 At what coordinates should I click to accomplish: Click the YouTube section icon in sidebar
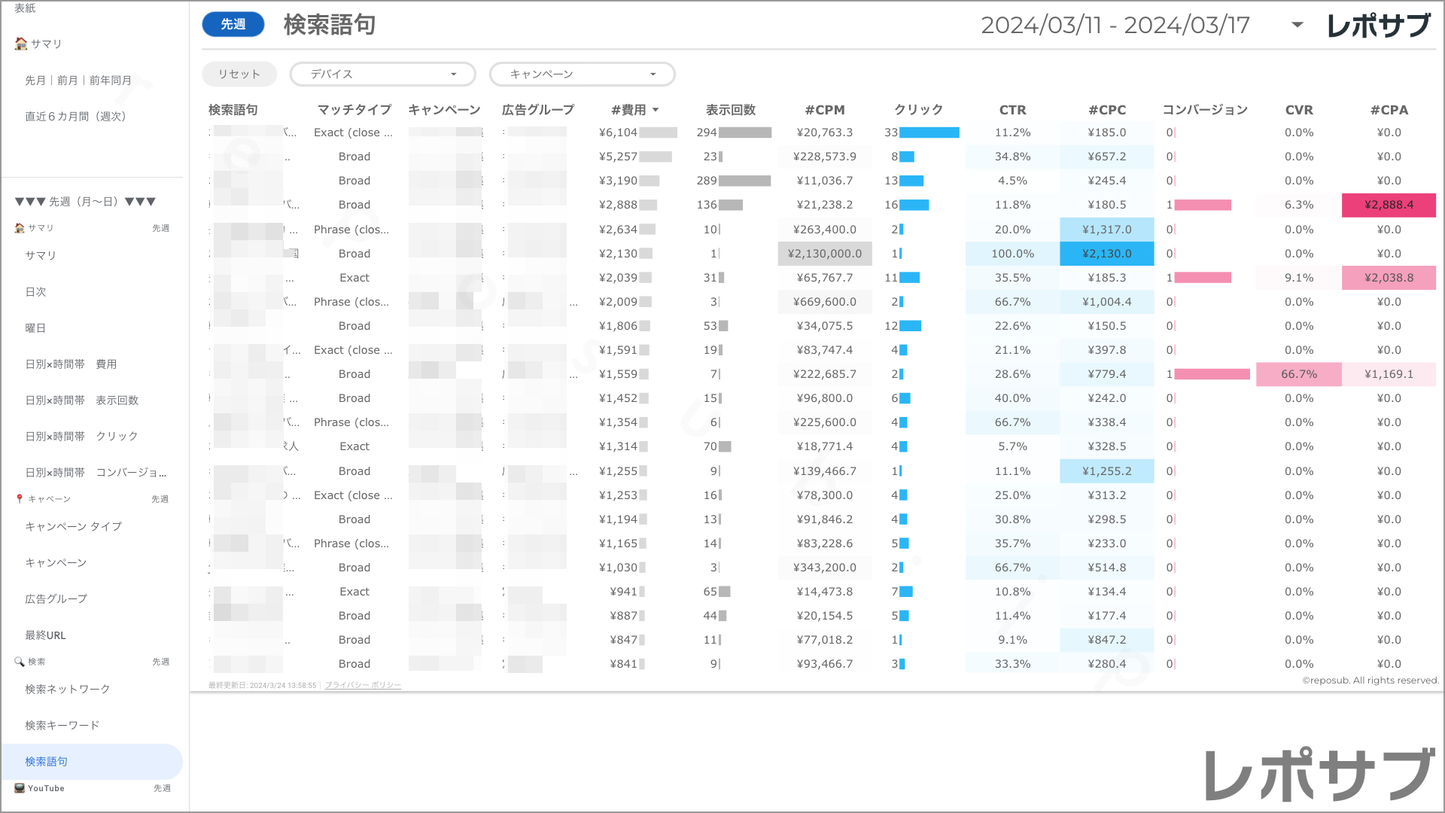19,788
